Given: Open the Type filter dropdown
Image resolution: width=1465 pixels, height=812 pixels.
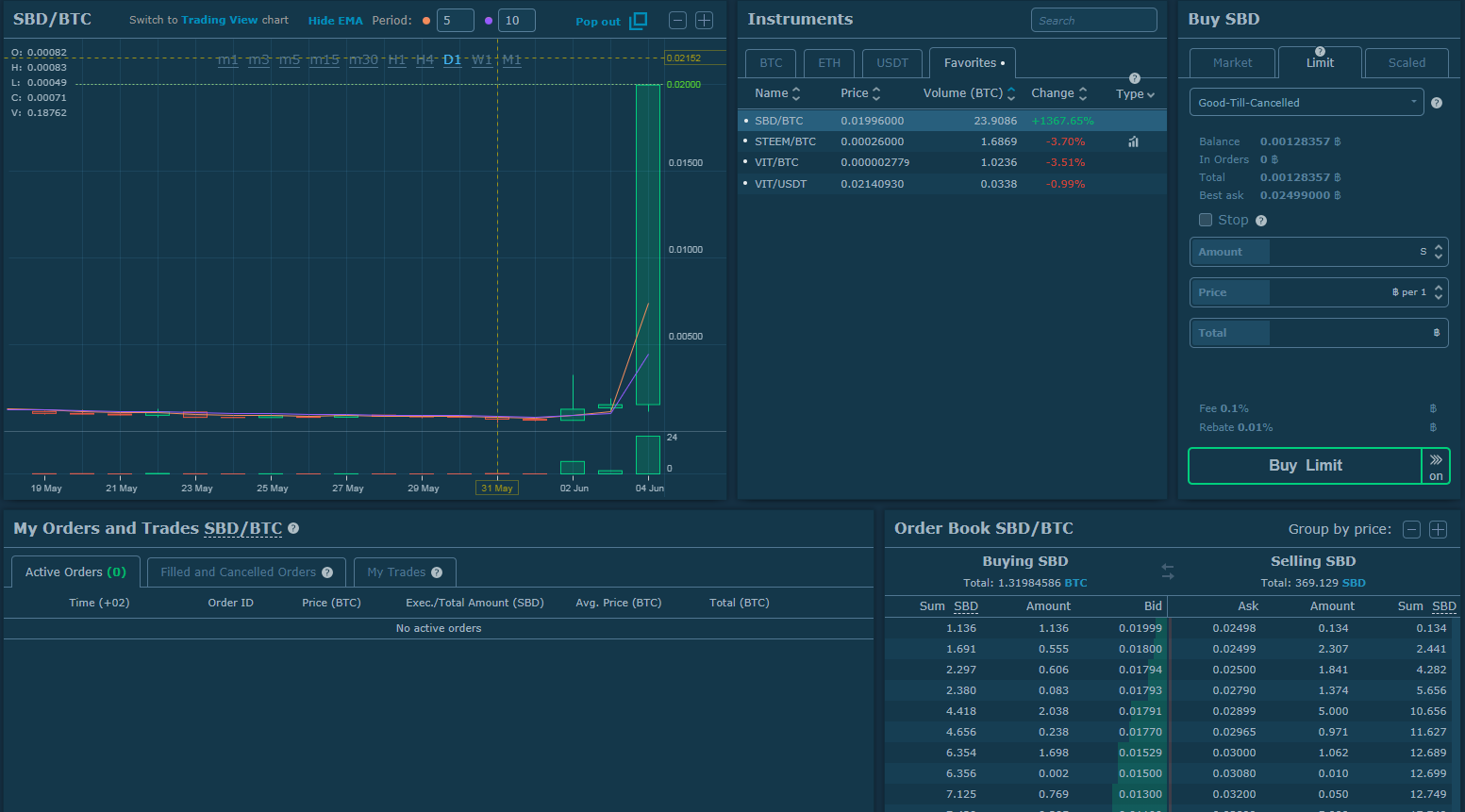Looking at the screenshot, I should tap(1135, 94).
